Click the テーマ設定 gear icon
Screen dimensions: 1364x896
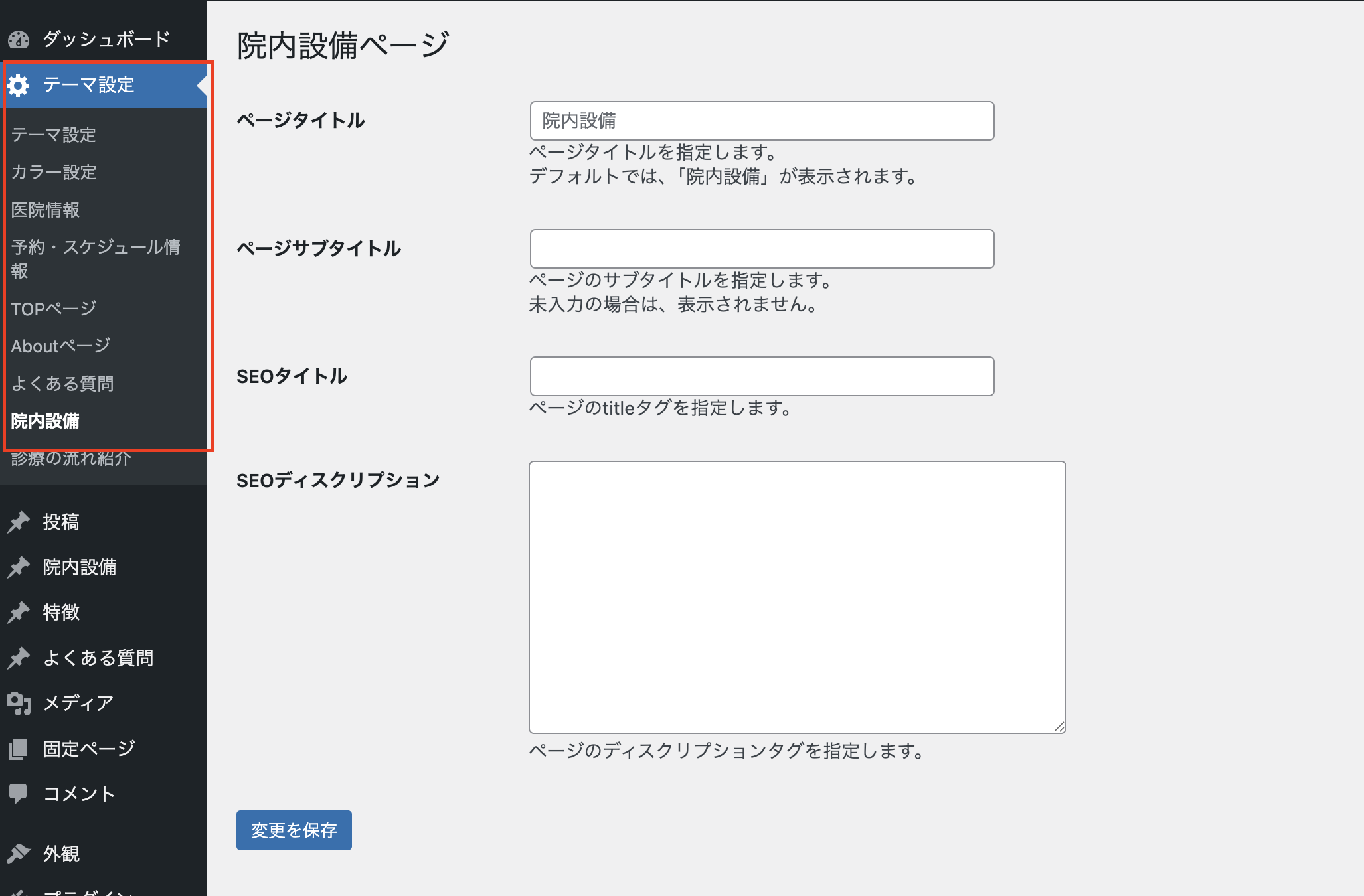click(19, 85)
